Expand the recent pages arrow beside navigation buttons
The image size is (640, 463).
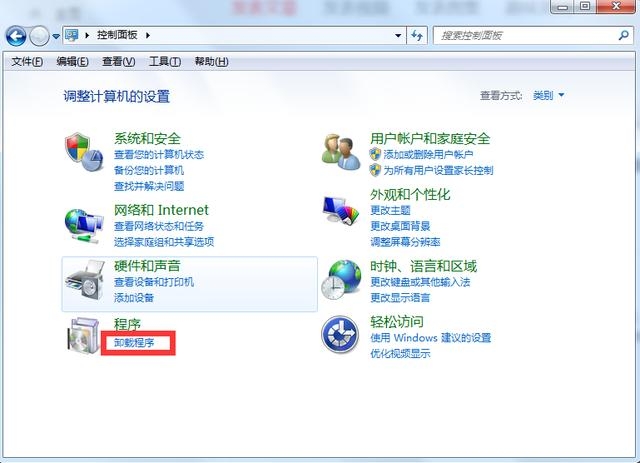click(x=56, y=37)
